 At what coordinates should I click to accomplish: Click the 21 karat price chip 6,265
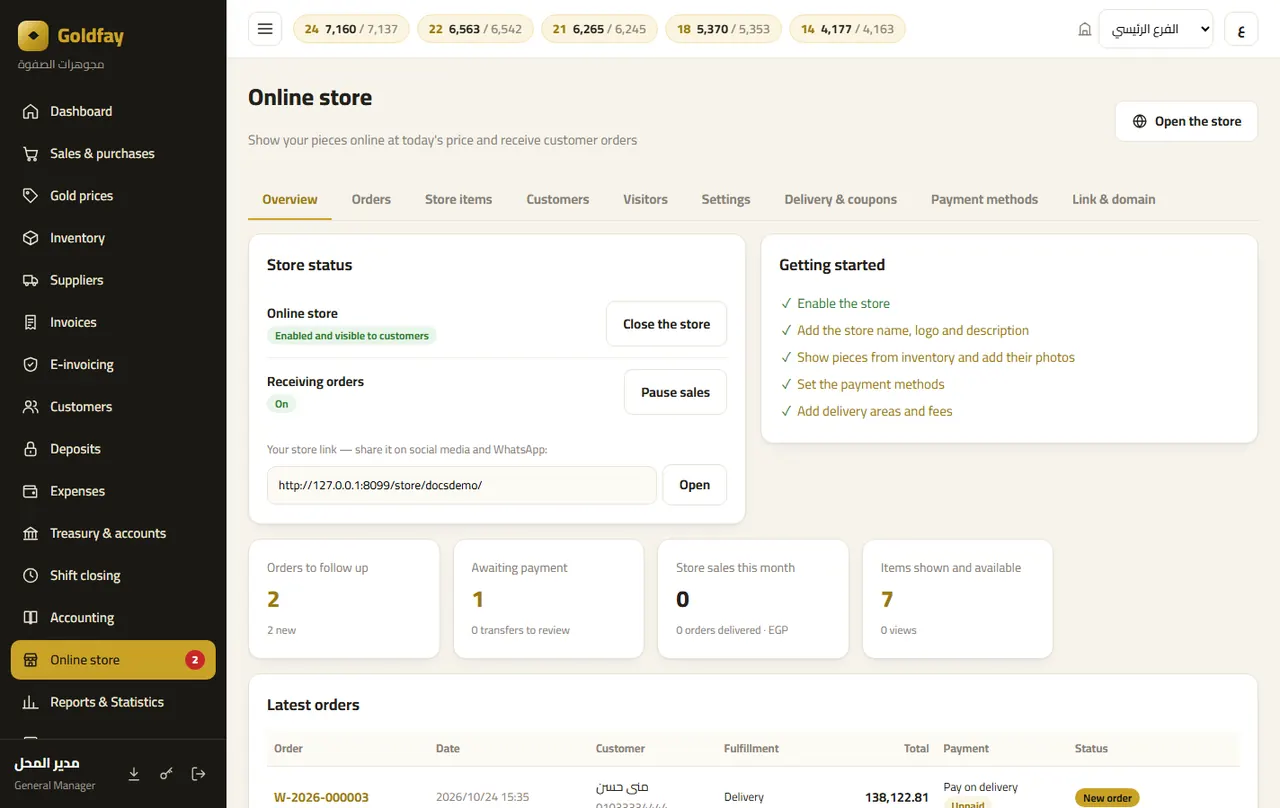point(599,29)
